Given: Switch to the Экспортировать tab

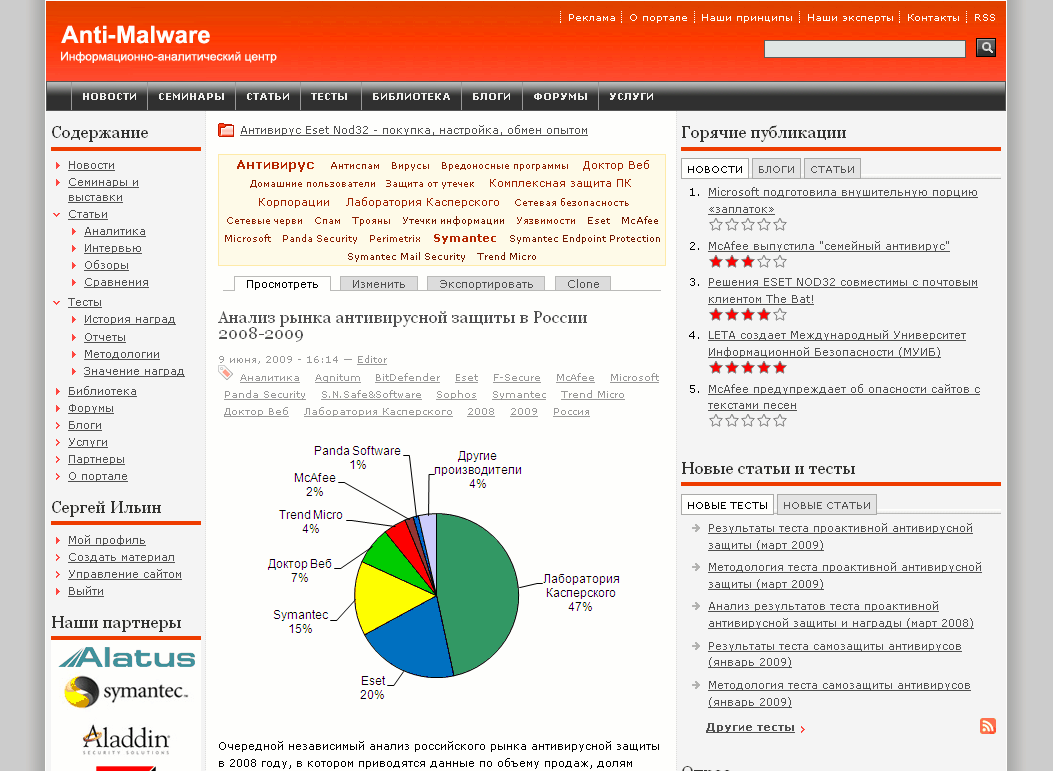Looking at the screenshot, I should 486,284.
